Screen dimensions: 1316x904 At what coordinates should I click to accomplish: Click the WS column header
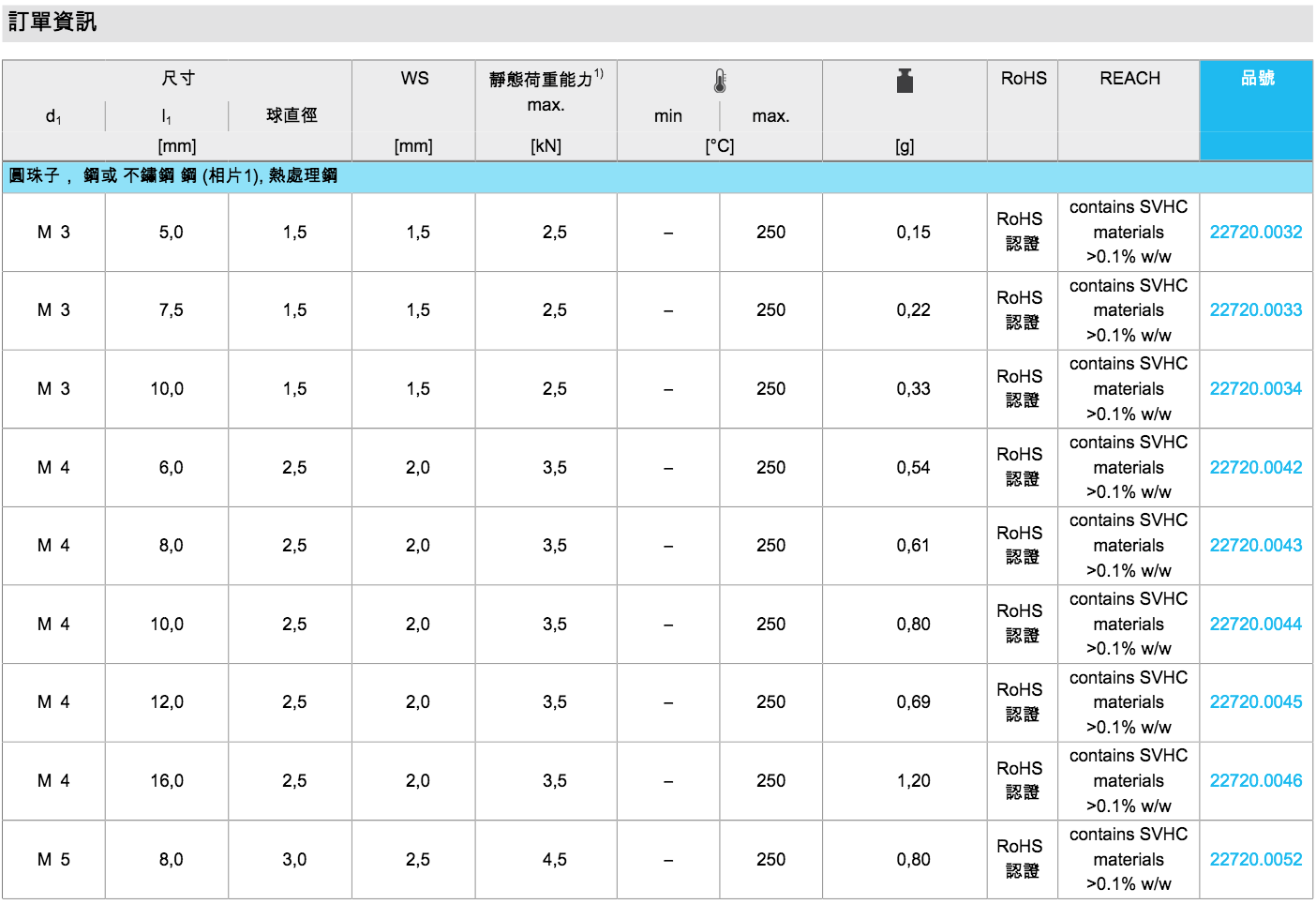[x=414, y=79]
